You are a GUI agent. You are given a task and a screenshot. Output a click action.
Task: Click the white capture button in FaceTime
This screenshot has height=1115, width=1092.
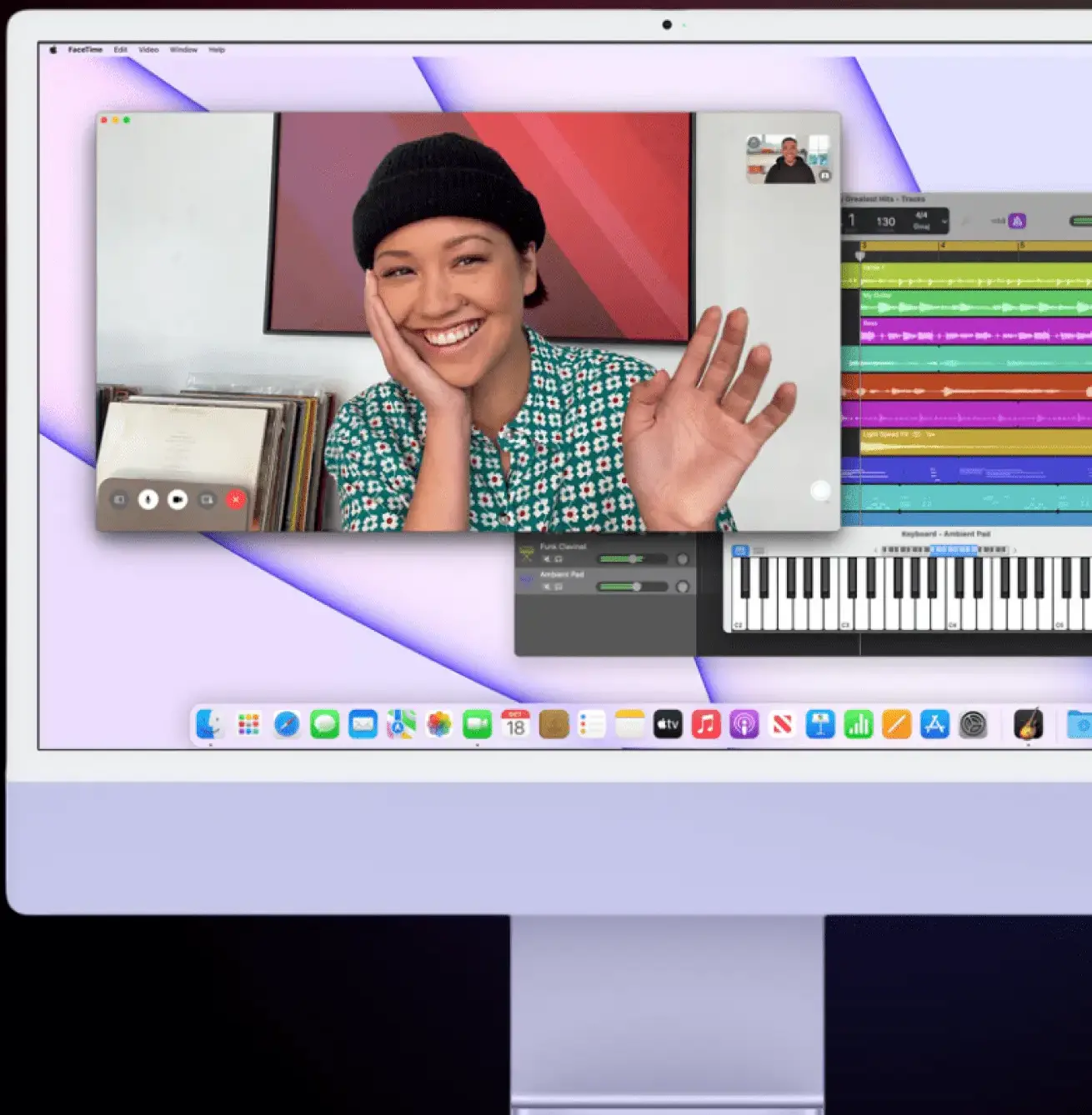click(x=820, y=492)
